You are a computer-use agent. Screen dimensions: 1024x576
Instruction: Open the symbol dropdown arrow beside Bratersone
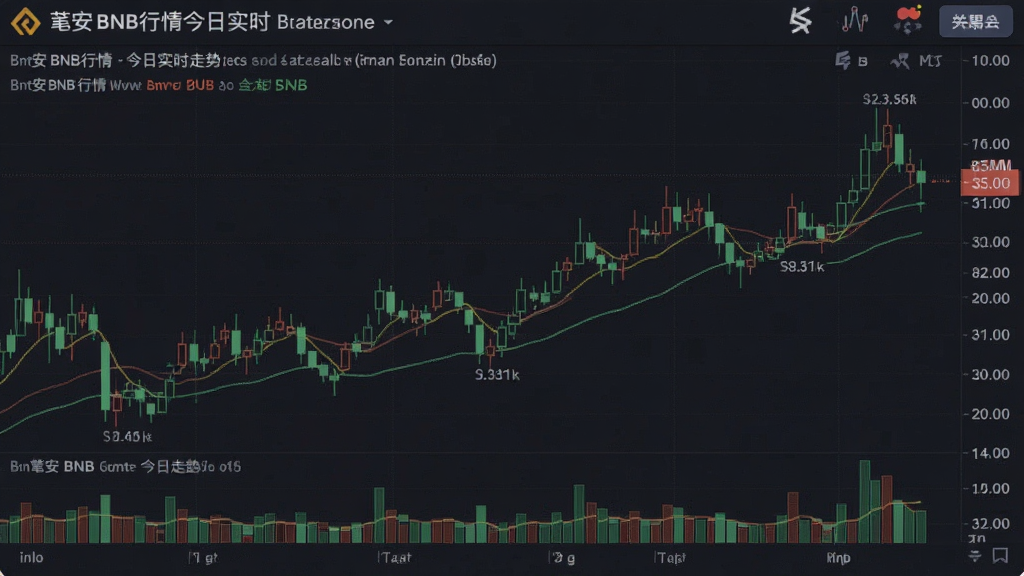tap(389, 22)
